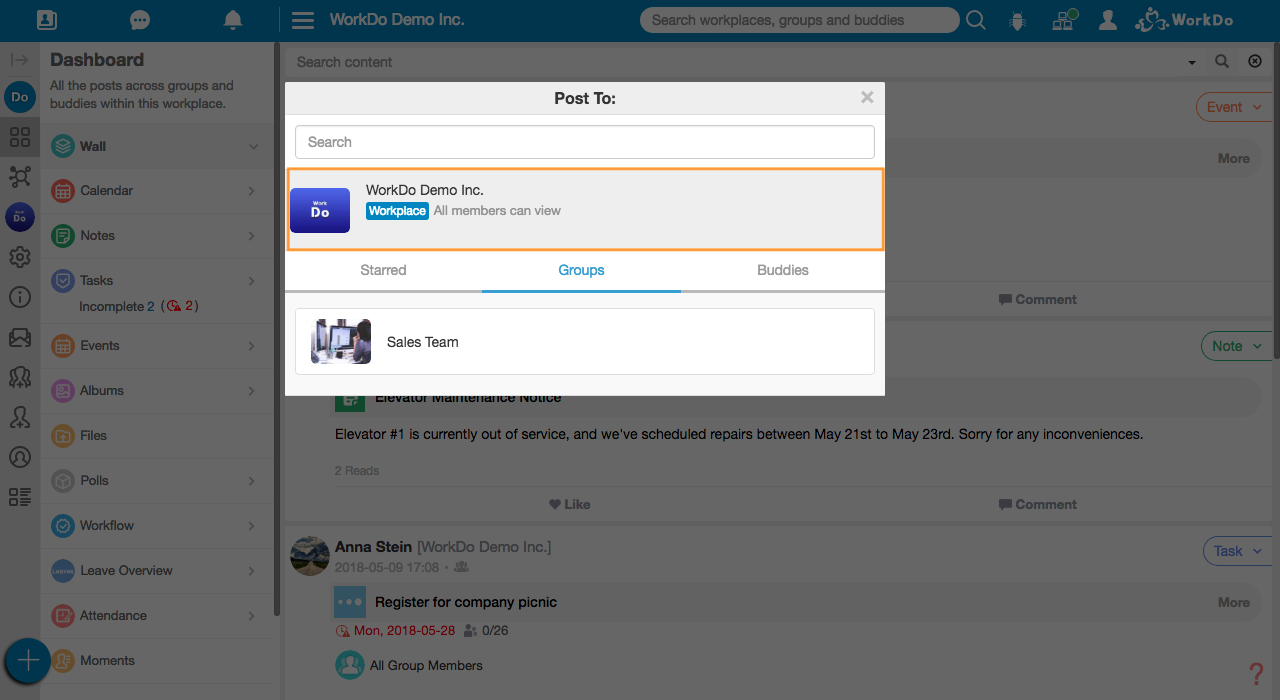The image size is (1280, 700).
Task: Click the "Mon, 2018-05-28" due date
Action: 404,631
